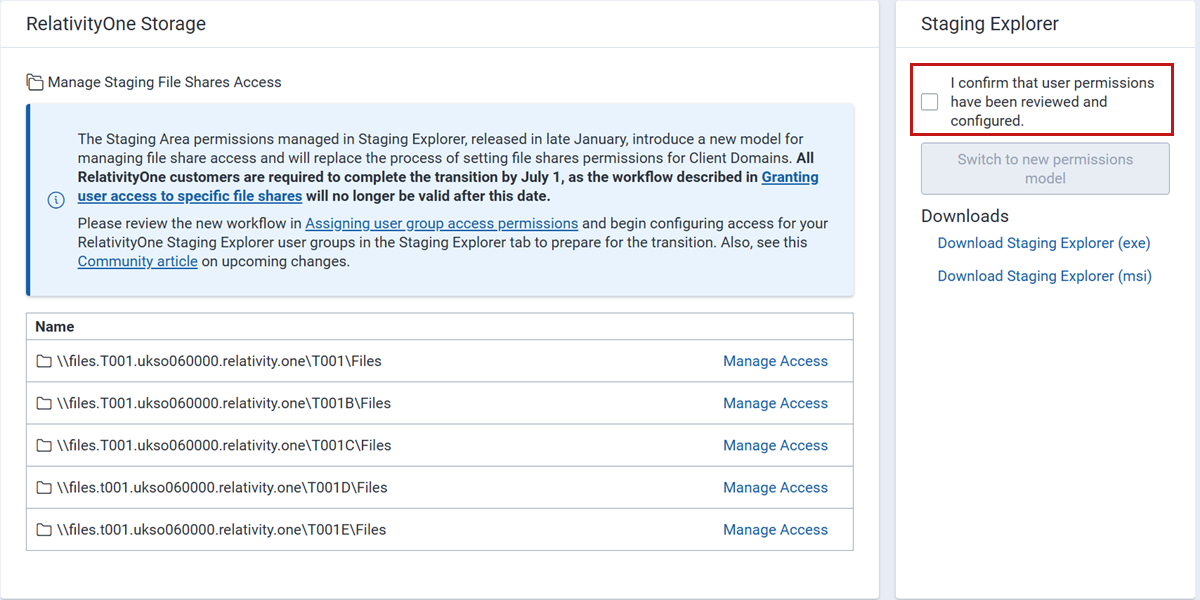Download Staging Explorer (msi)
Screen dimensions: 1200x600
click(1044, 276)
